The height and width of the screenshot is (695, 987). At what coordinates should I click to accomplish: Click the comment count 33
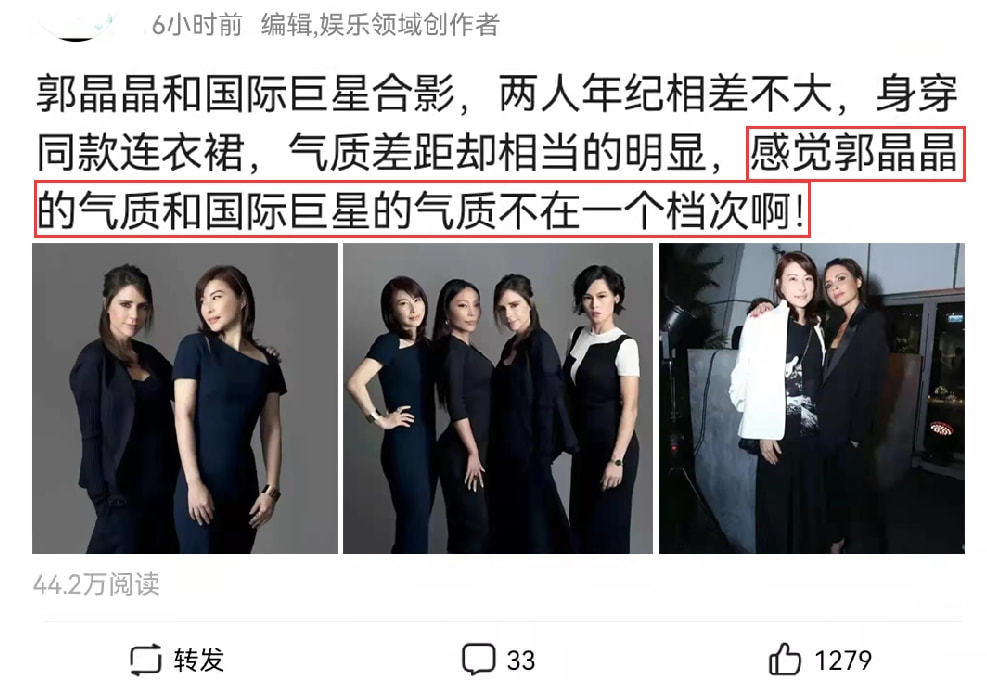[x=521, y=660]
